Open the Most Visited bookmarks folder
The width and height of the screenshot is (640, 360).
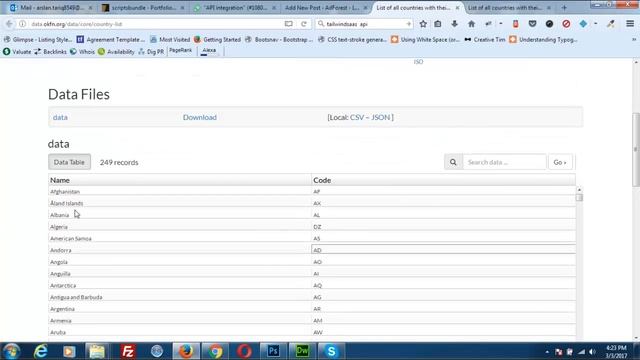coord(170,40)
